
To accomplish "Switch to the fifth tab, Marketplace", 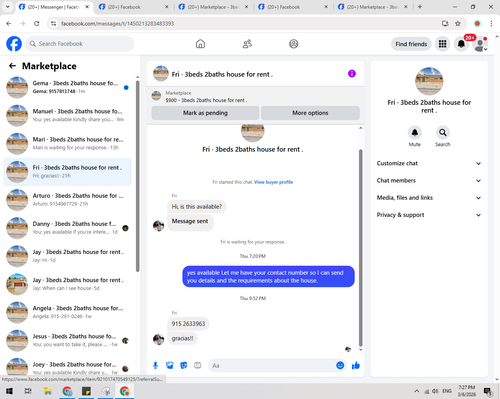I will click(x=373, y=7).
